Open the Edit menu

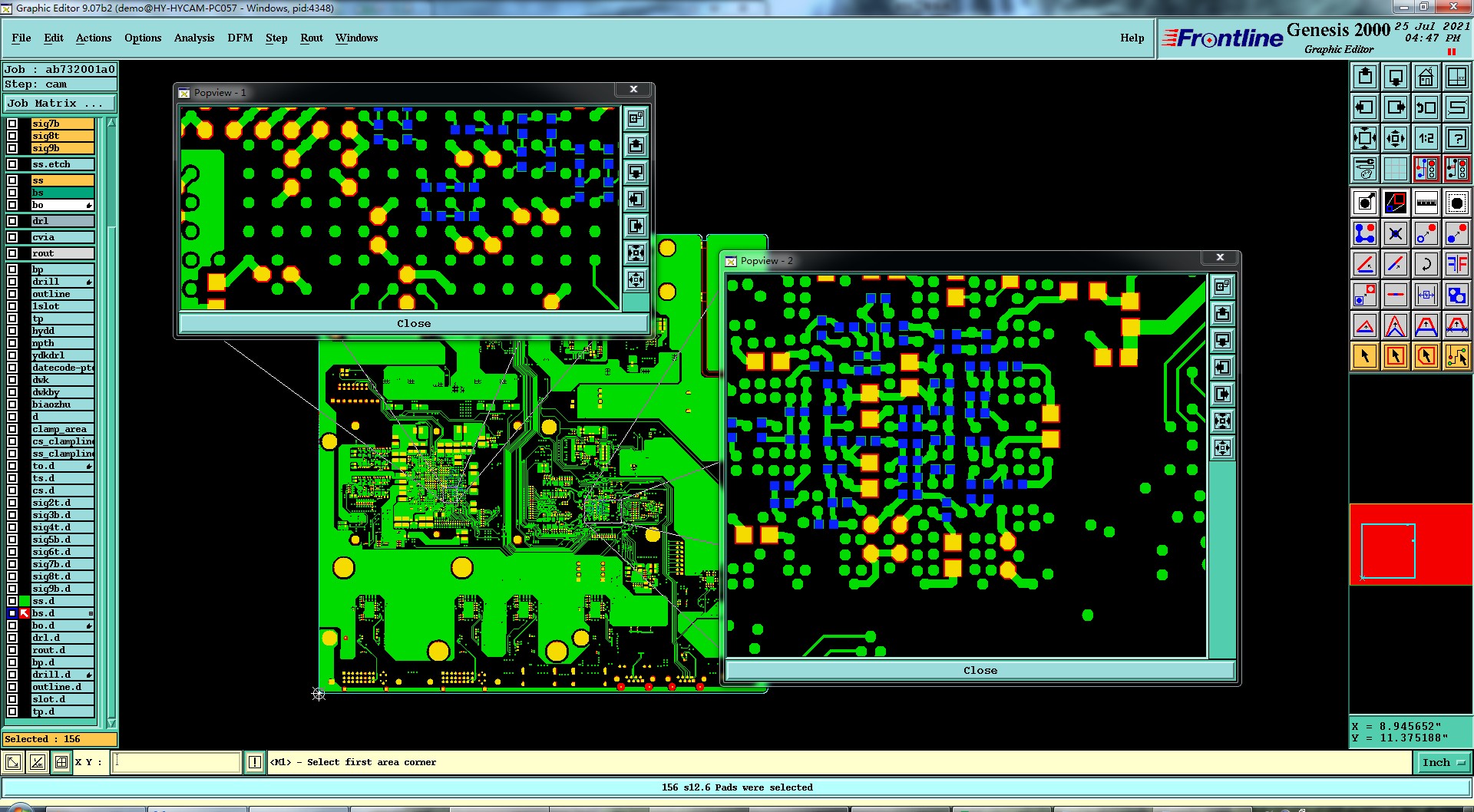coord(54,38)
